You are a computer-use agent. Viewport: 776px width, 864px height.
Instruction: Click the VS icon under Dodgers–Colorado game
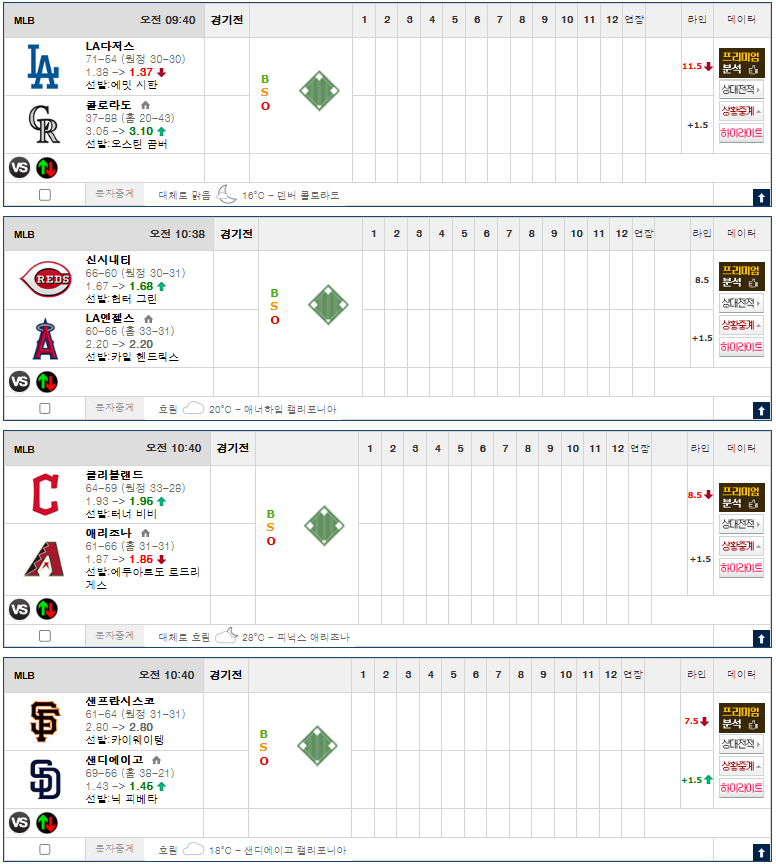[19, 167]
